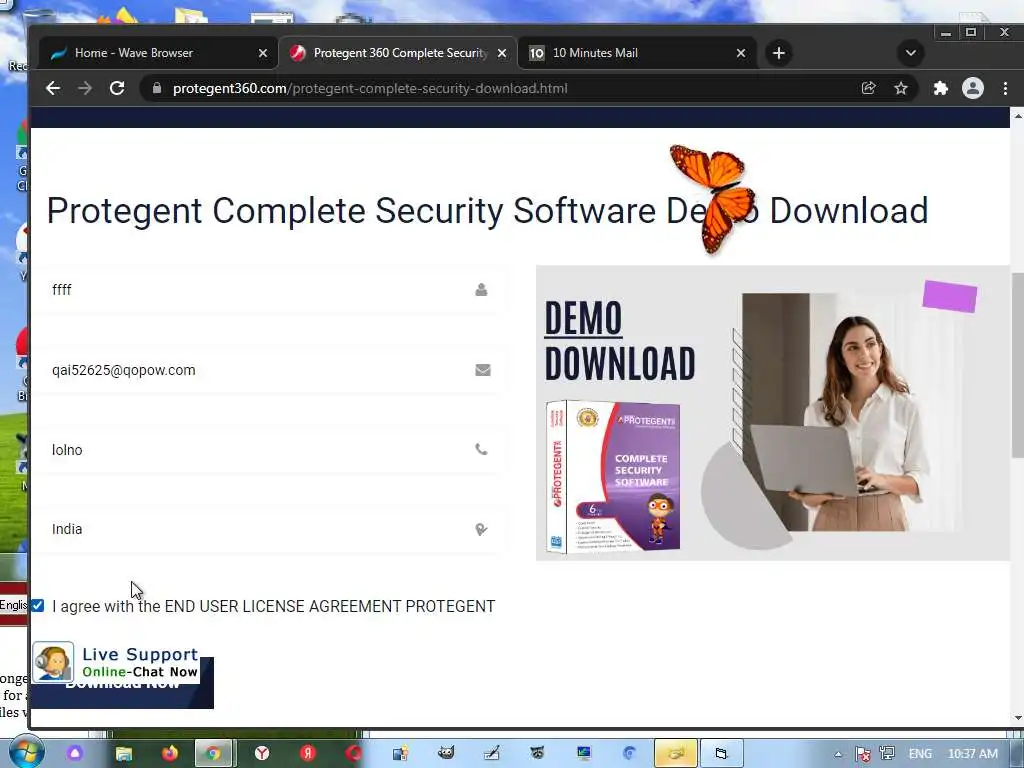
Task: Click the forward navigation arrow
Action: 85,88
